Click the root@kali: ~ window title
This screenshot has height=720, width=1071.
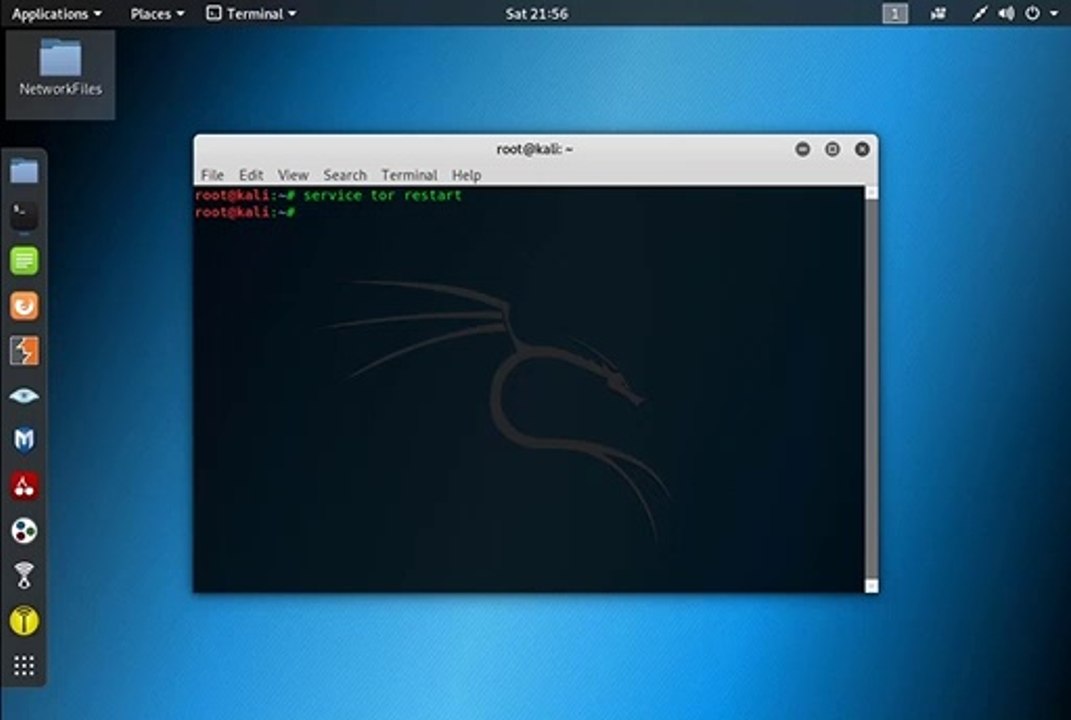535,149
